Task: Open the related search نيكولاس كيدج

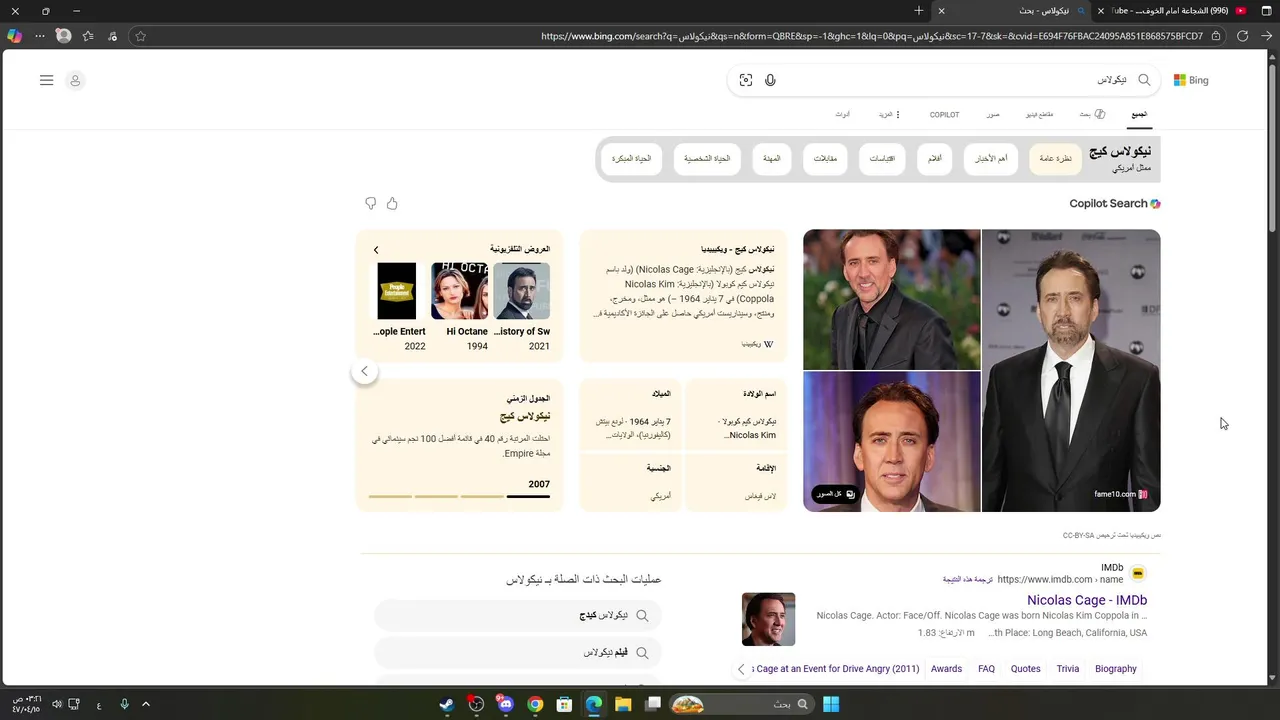Action: click(518, 616)
